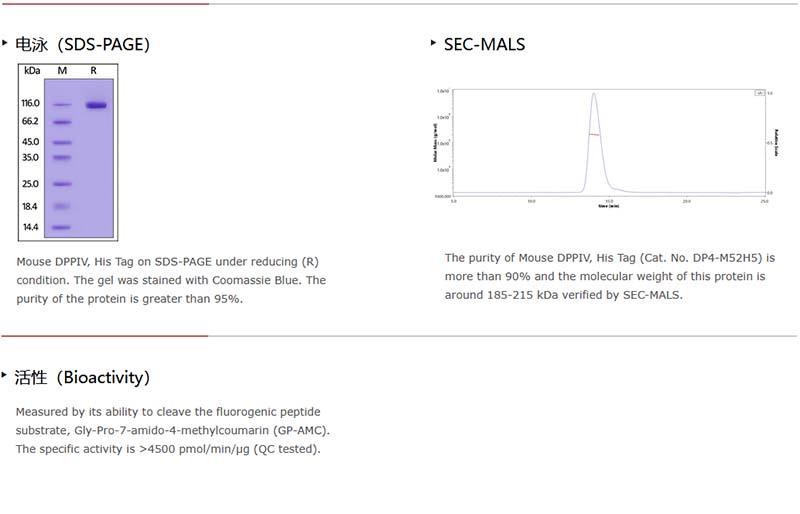Open the SDS-PAGE gel image
Image resolution: width=800 pixels, height=514 pixels.
pyautogui.click(x=69, y=150)
